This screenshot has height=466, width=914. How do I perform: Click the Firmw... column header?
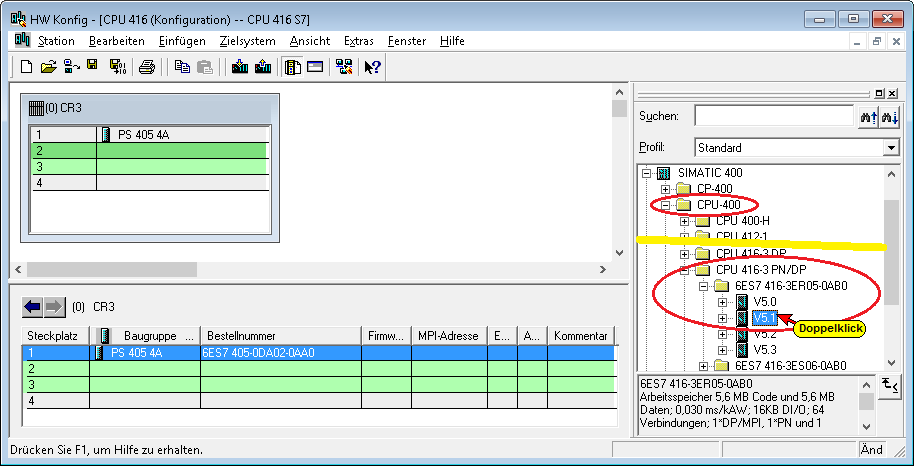pos(386,336)
